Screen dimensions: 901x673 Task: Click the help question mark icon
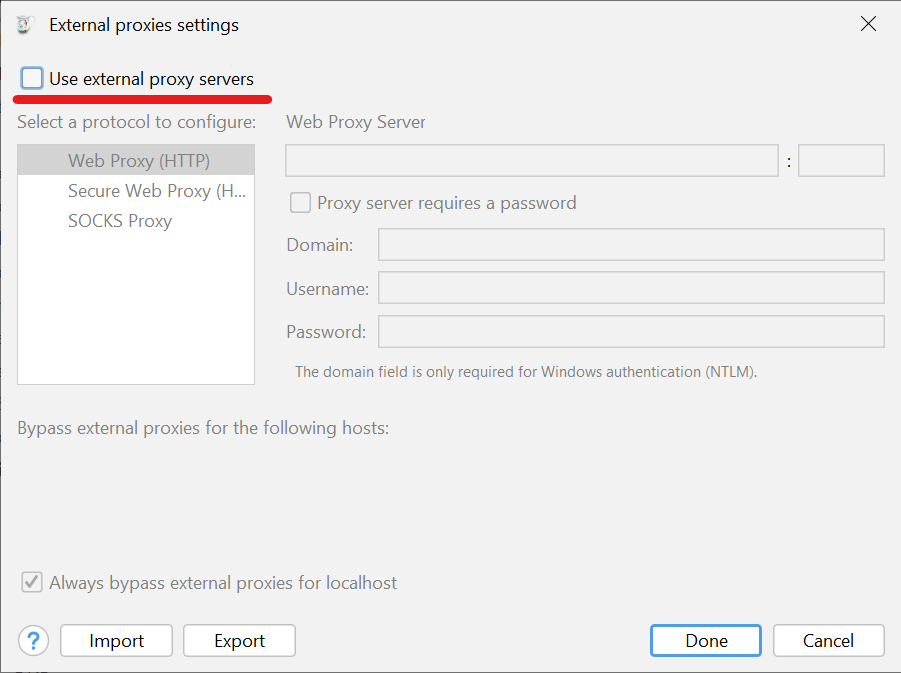pos(33,640)
